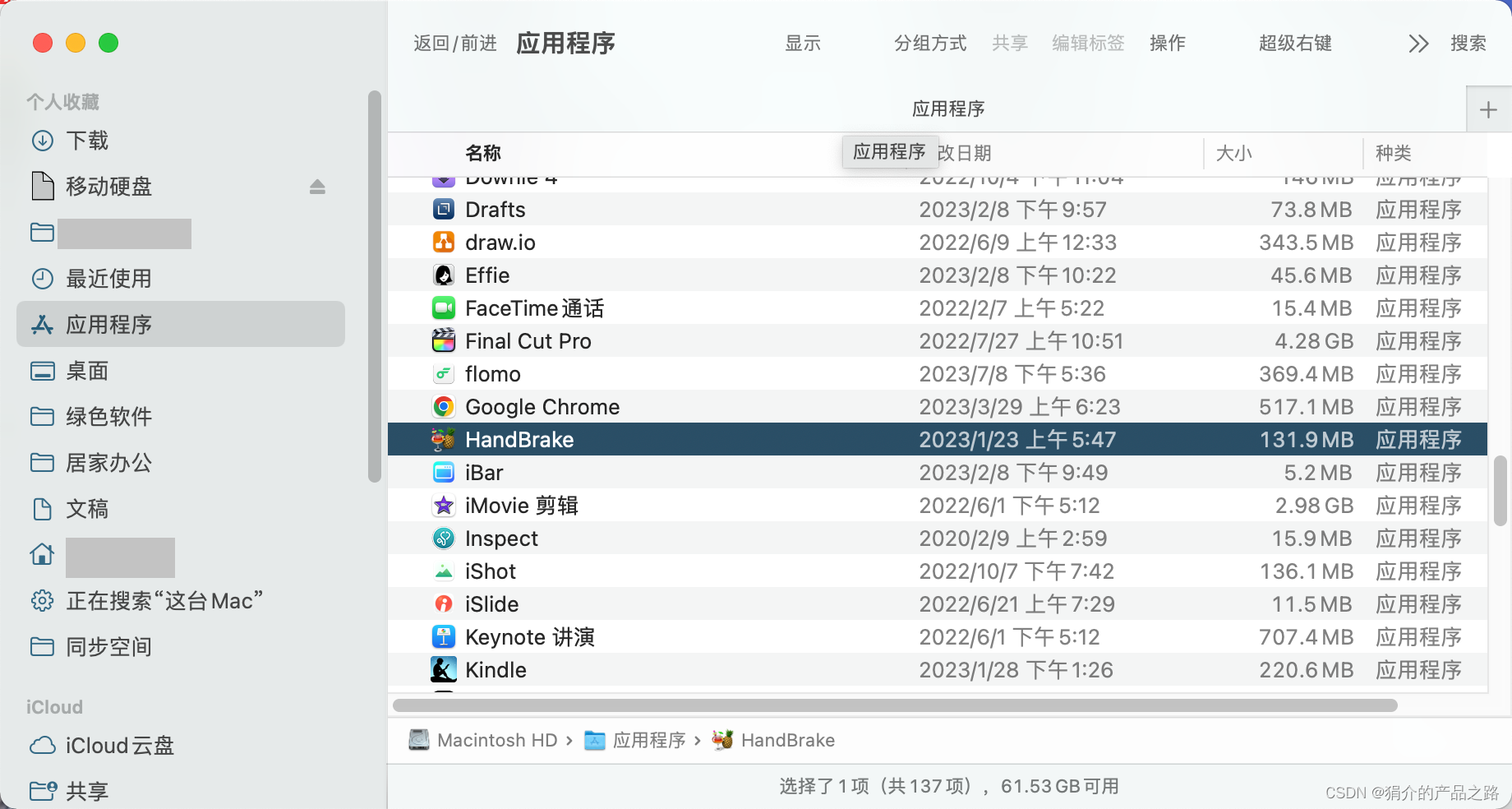Image resolution: width=1512 pixels, height=809 pixels.
Task: Click the horizontal scrollbar of file list
Action: (895, 705)
